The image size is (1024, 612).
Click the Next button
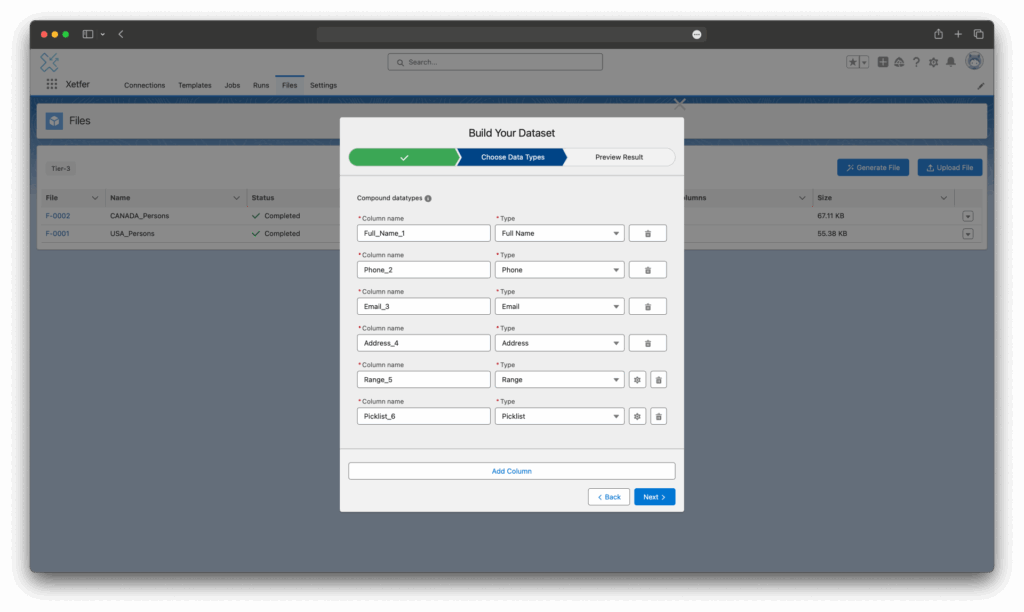pyautogui.click(x=654, y=497)
